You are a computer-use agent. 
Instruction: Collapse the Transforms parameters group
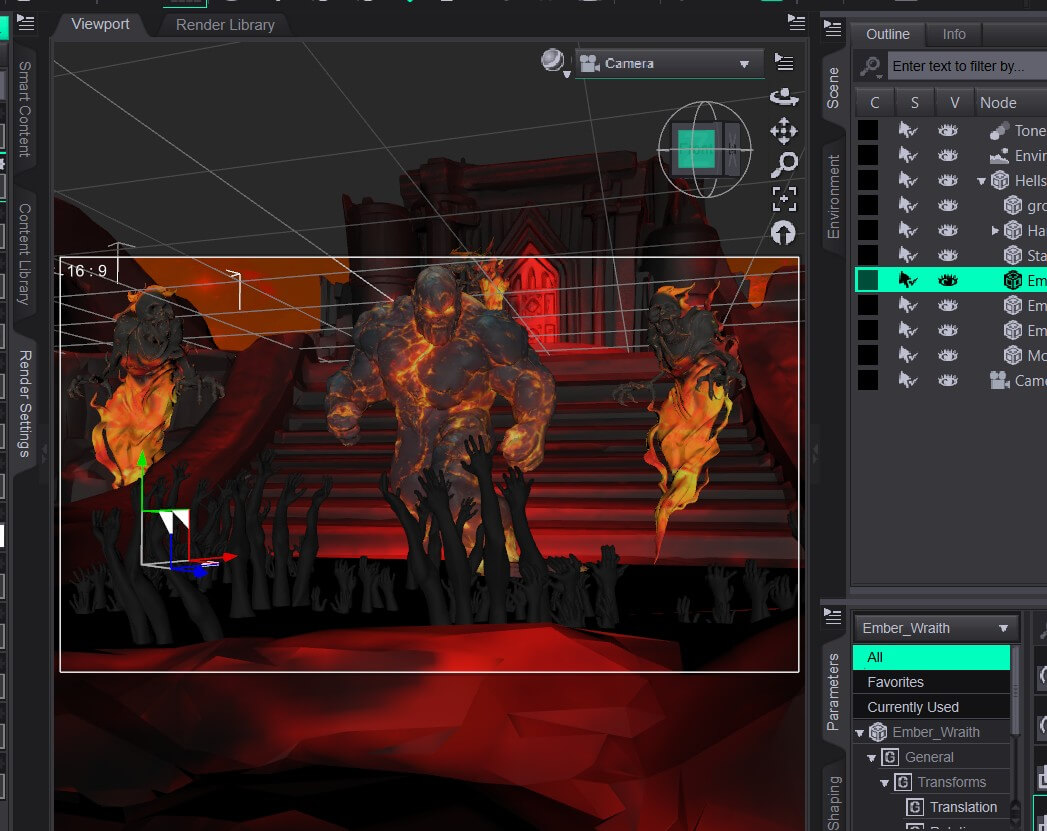(x=884, y=783)
